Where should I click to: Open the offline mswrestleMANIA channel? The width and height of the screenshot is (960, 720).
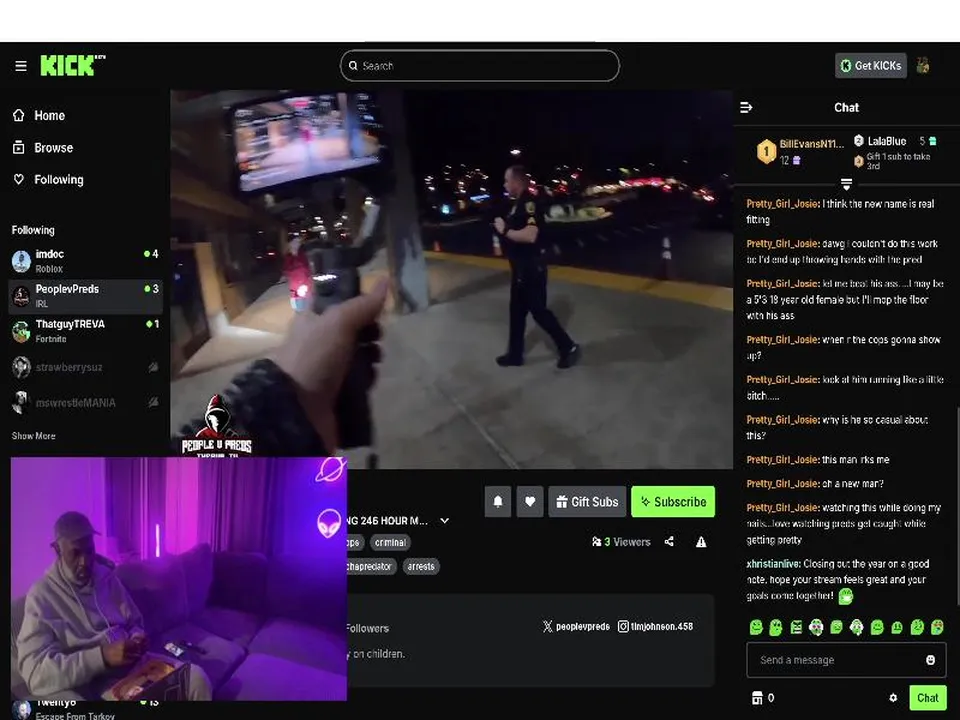pyautogui.click(x=85, y=402)
